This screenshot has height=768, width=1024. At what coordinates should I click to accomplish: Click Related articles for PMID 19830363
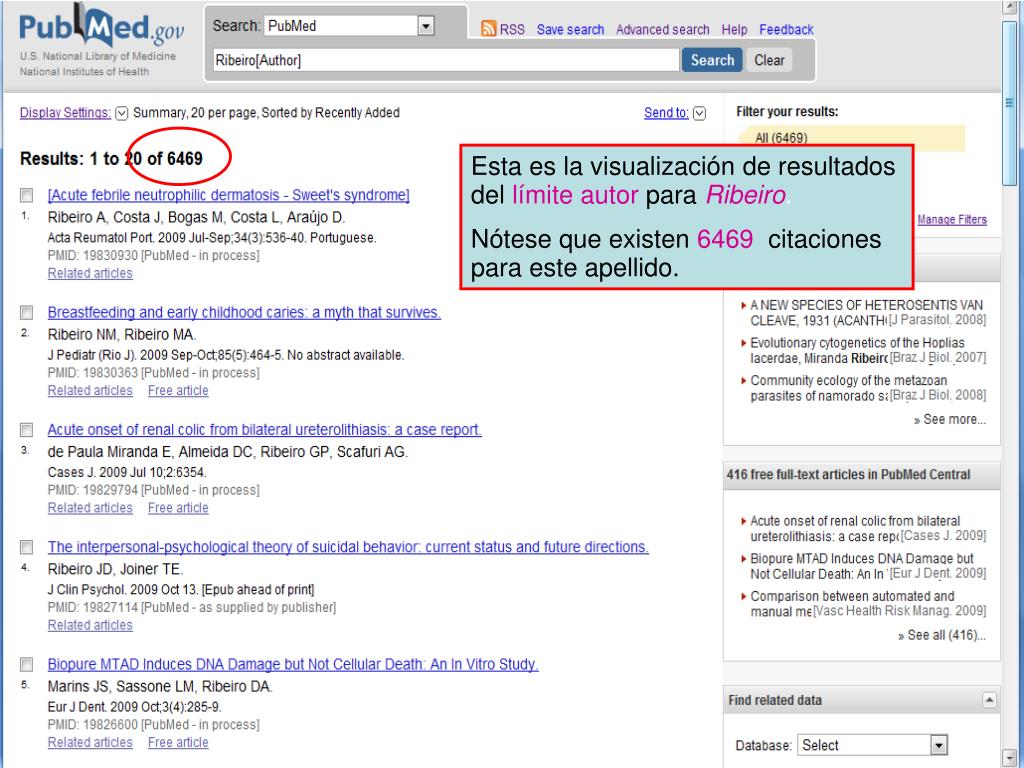(90, 391)
